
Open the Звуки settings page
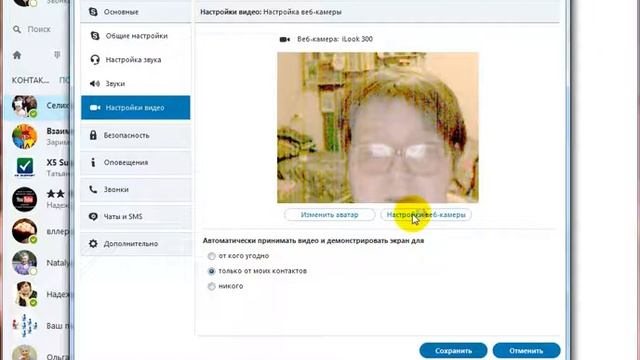pyautogui.click(x=136, y=84)
